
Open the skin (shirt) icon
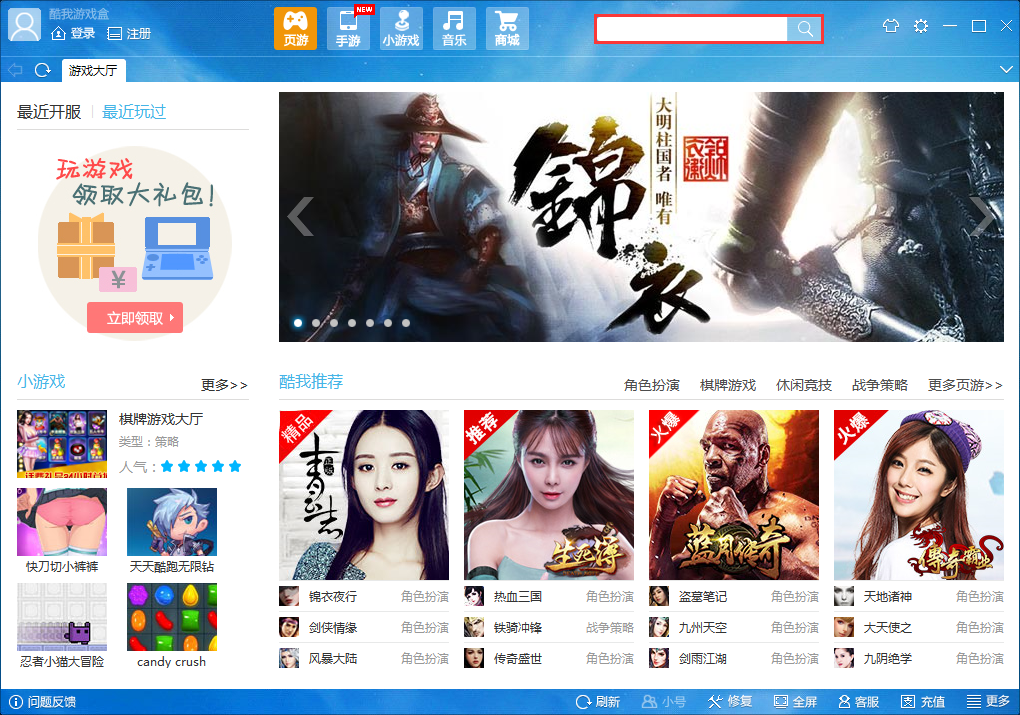click(891, 26)
